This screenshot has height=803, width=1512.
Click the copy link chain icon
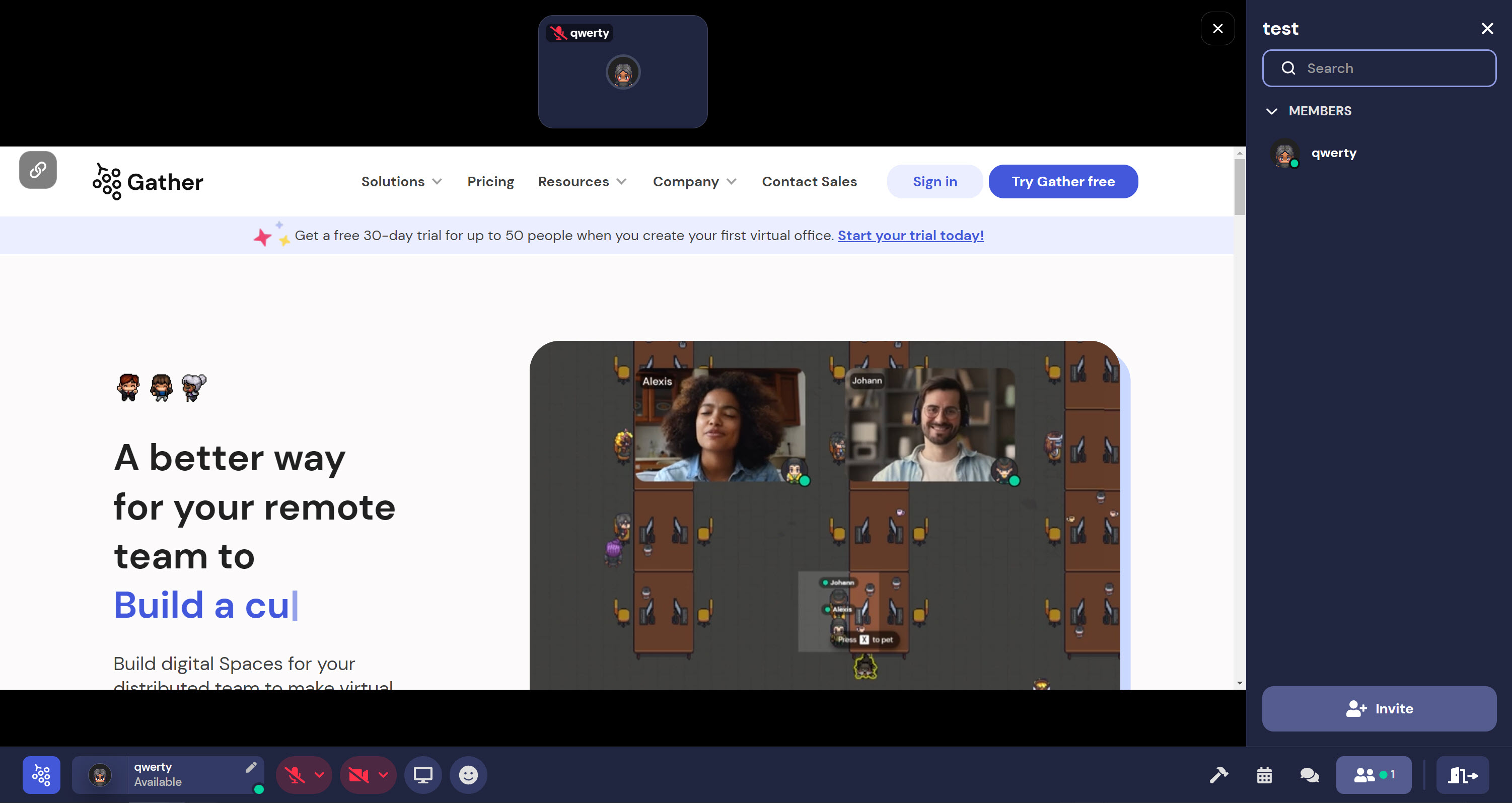click(38, 170)
